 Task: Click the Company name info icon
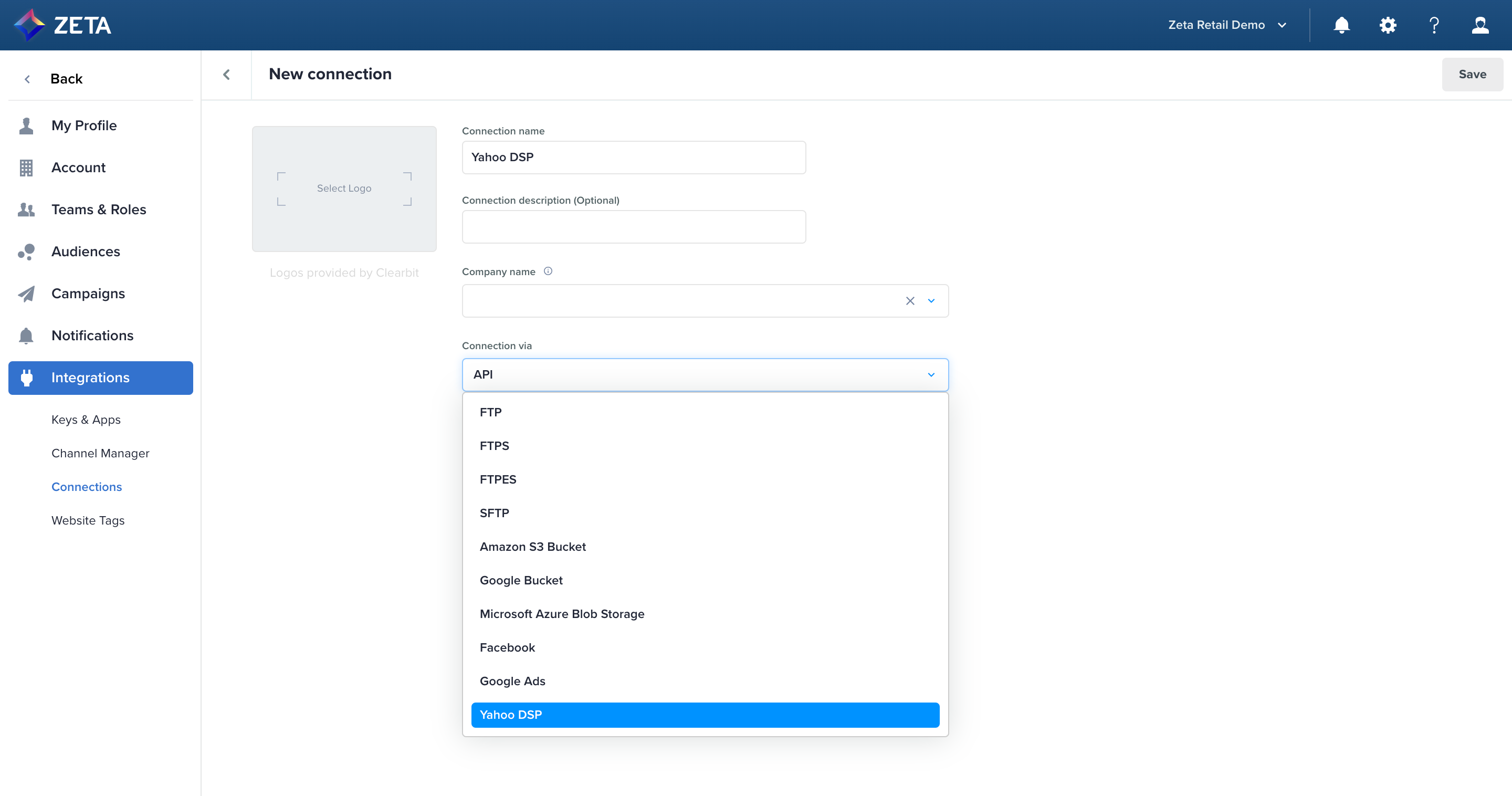tap(548, 271)
